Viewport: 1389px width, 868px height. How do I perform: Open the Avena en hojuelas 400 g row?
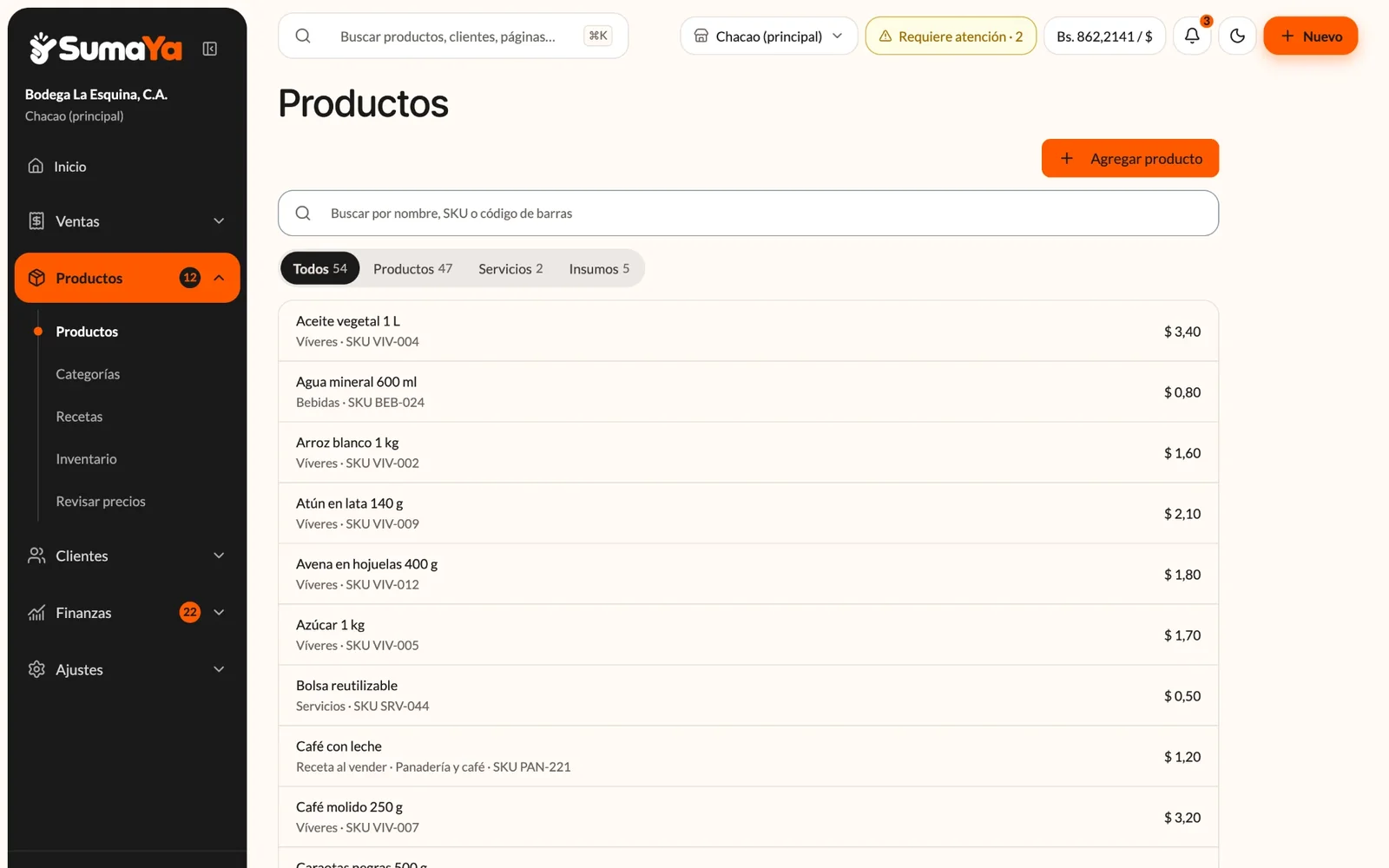point(748,574)
